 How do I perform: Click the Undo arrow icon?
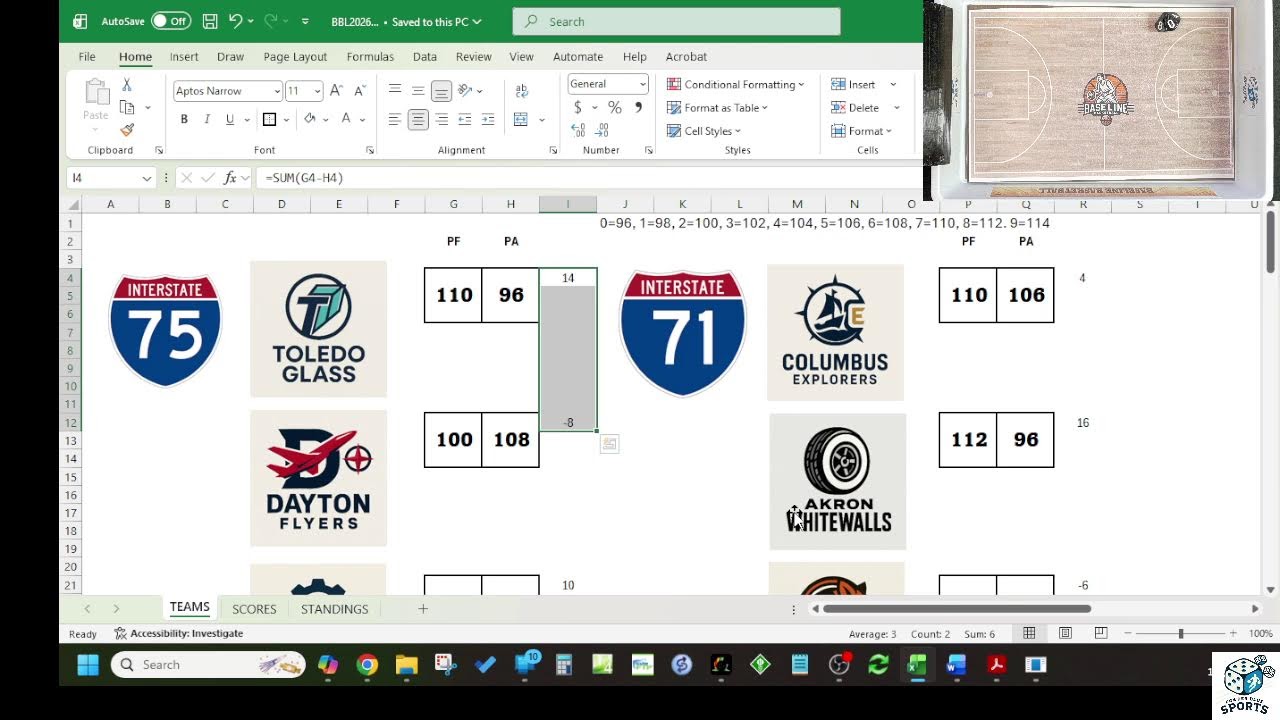(235, 21)
